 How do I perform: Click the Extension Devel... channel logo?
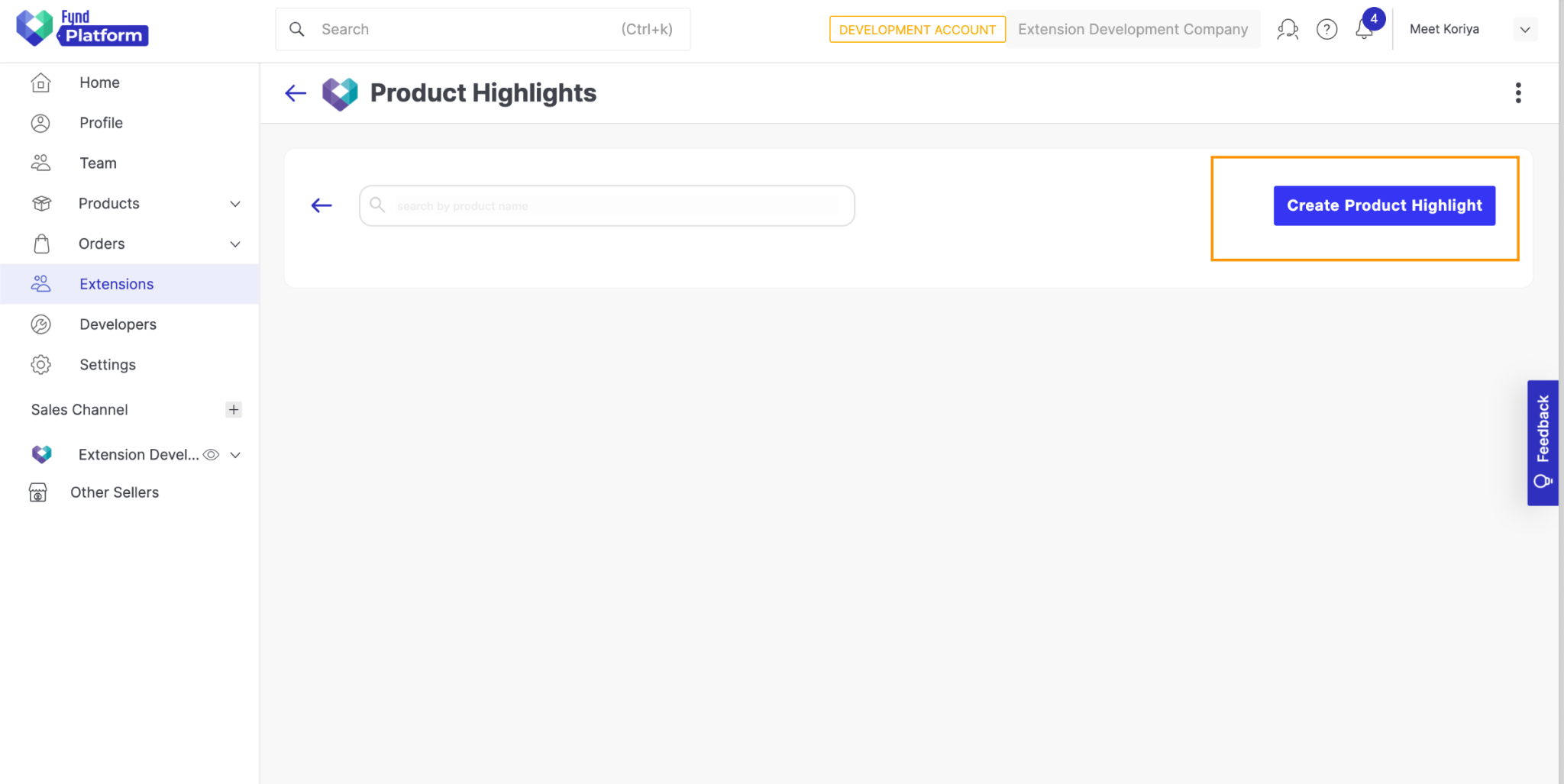42,454
